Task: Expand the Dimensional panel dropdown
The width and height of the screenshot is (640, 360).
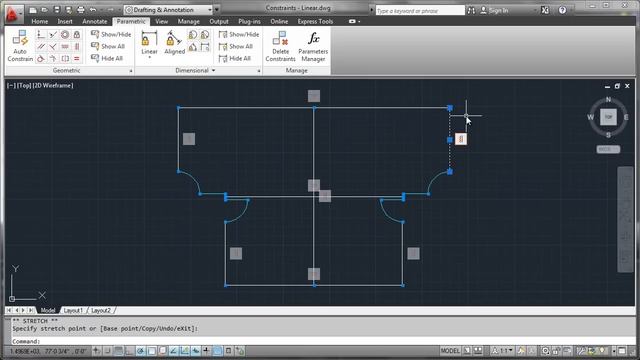Action: click(196, 71)
